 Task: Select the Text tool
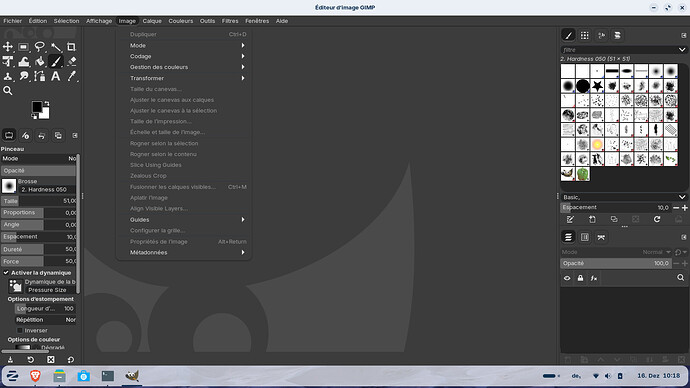point(56,76)
